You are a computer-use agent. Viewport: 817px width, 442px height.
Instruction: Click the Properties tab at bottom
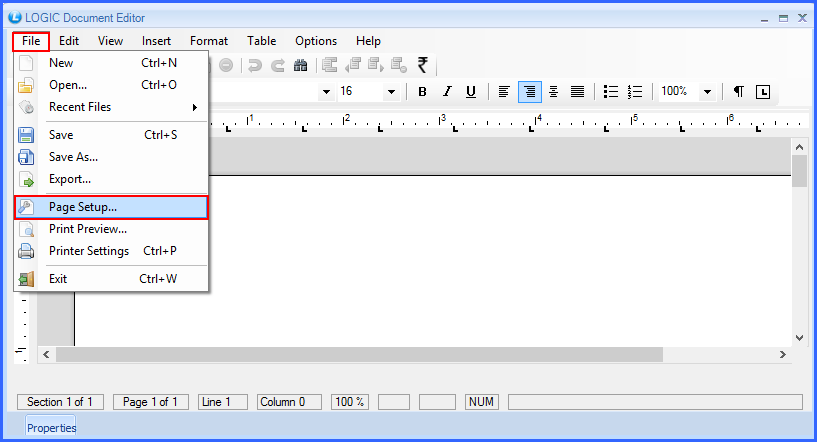51,428
